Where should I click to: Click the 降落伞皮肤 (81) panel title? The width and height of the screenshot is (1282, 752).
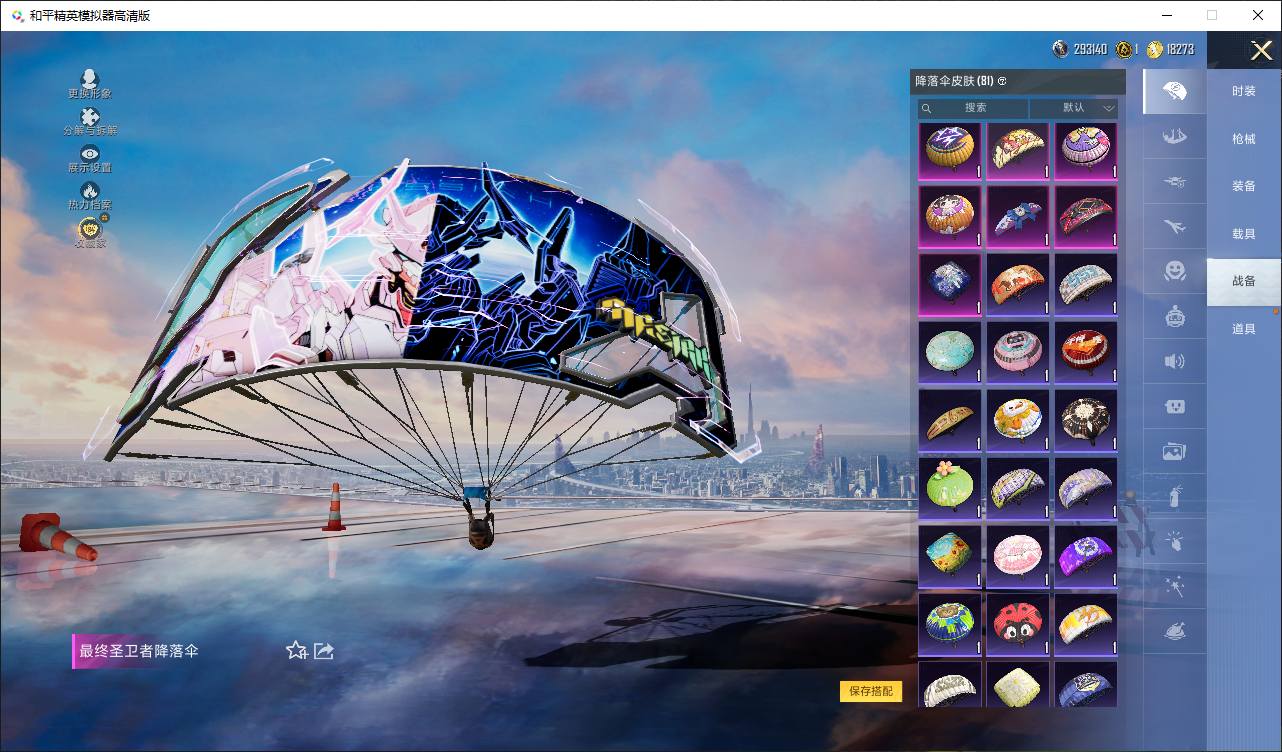(x=954, y=81)
